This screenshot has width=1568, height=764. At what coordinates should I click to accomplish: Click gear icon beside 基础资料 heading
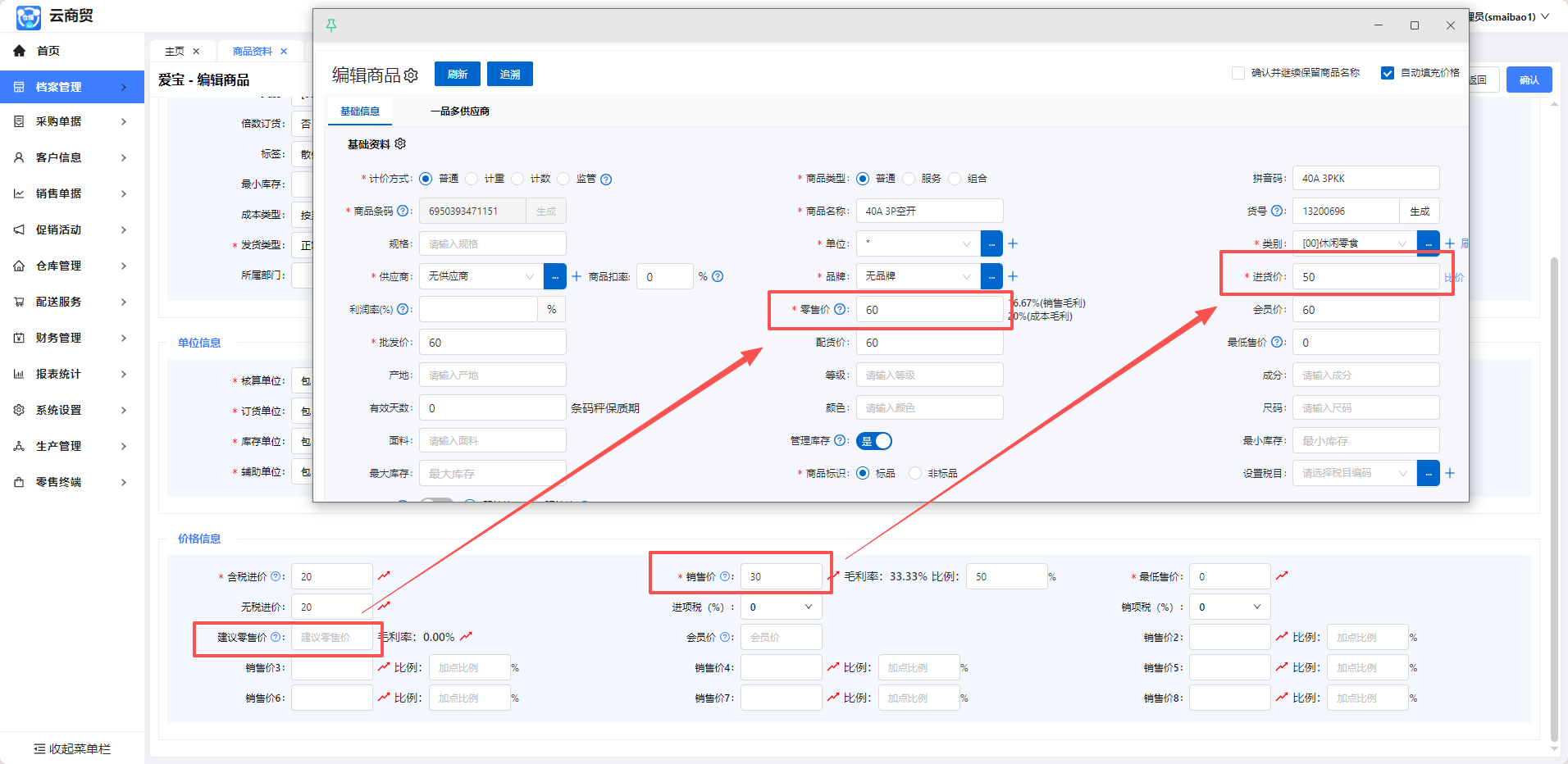pos(400,143)
